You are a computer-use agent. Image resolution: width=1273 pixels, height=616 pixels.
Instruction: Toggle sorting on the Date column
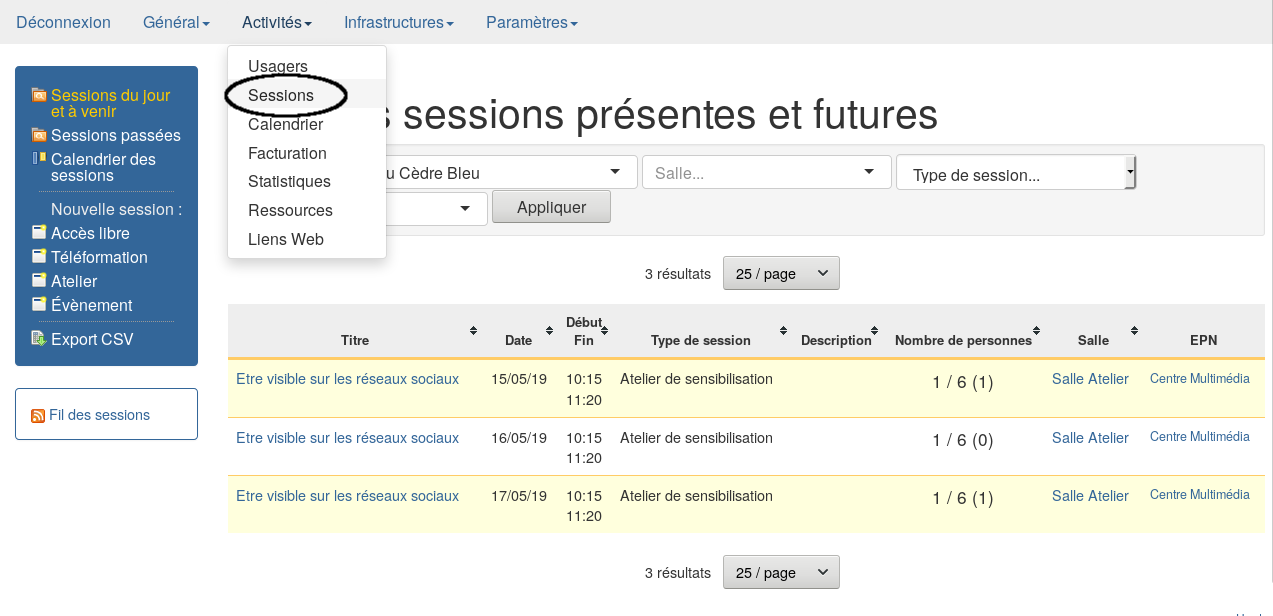click(549, 331)
